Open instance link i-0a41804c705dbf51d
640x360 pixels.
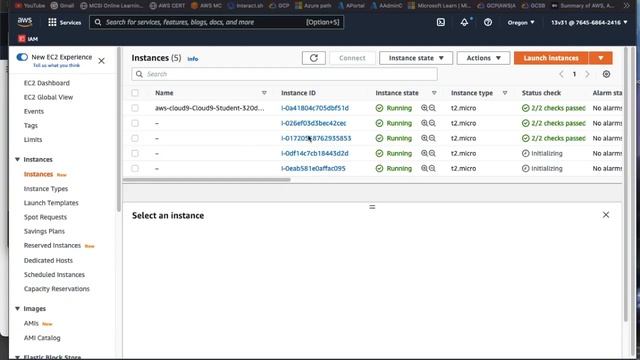pos(315,108)
